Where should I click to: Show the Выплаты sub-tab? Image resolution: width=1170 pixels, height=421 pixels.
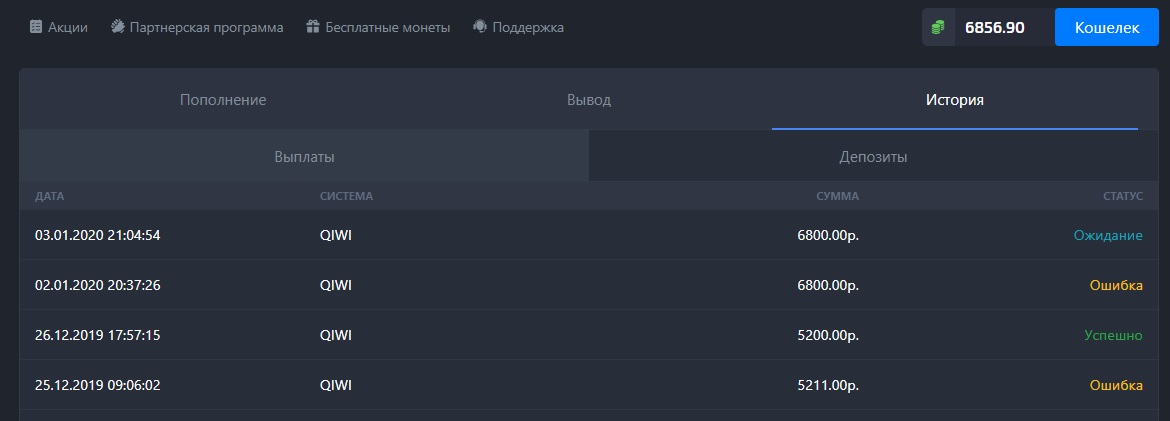(304, 157)
